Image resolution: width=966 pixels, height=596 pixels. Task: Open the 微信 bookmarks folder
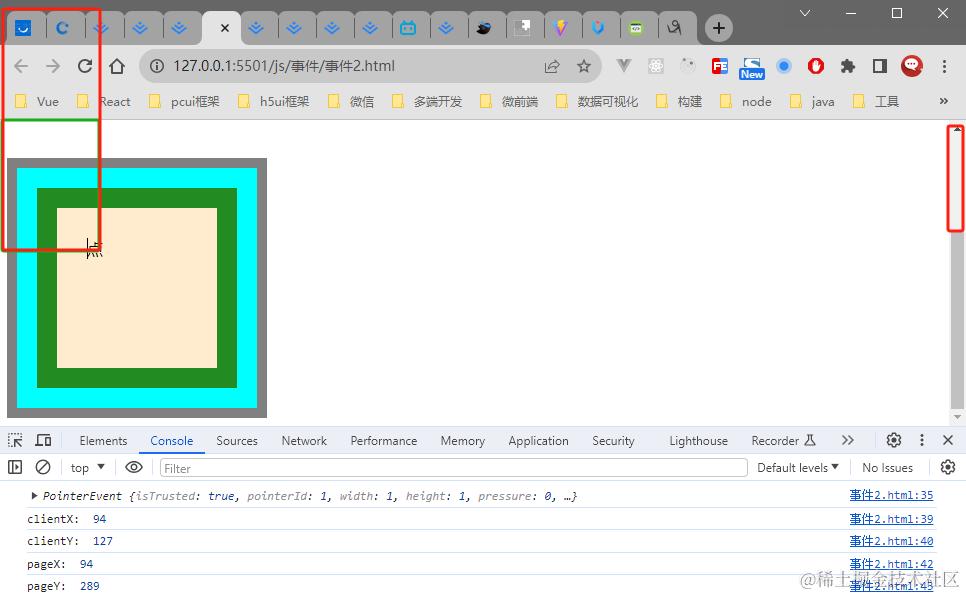[351, 101]
